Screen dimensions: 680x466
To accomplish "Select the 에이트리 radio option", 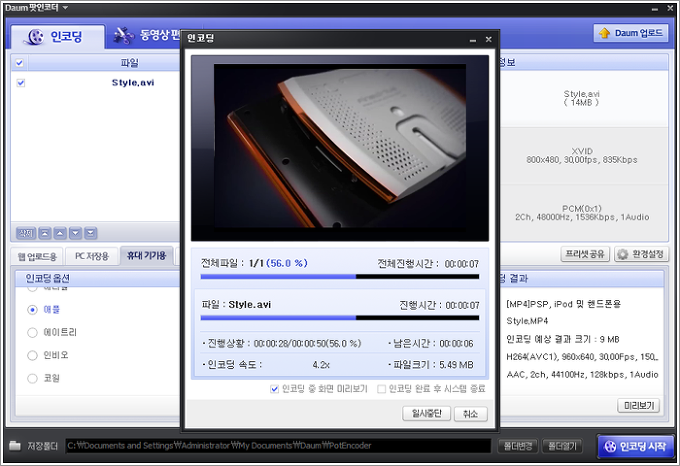I will click(33, 332).
